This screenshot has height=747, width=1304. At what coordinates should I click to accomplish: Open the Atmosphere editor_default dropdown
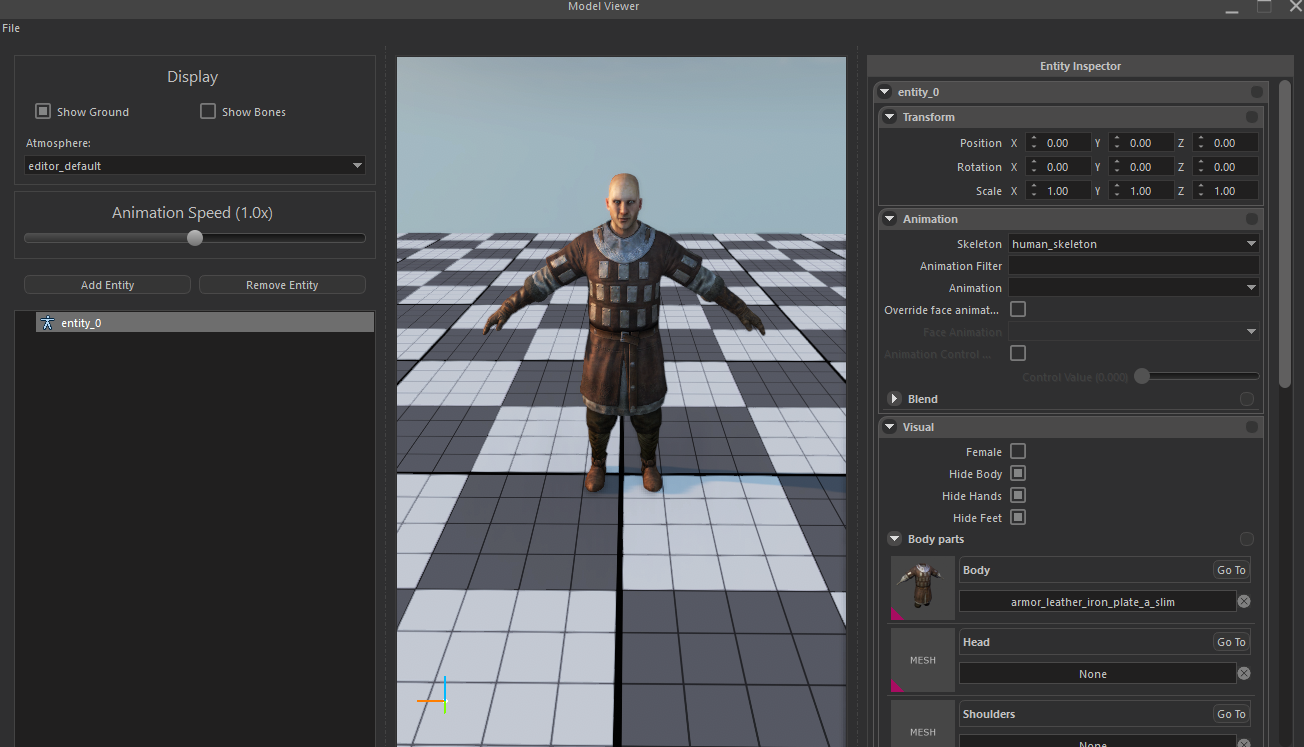[x=195, y=166]
